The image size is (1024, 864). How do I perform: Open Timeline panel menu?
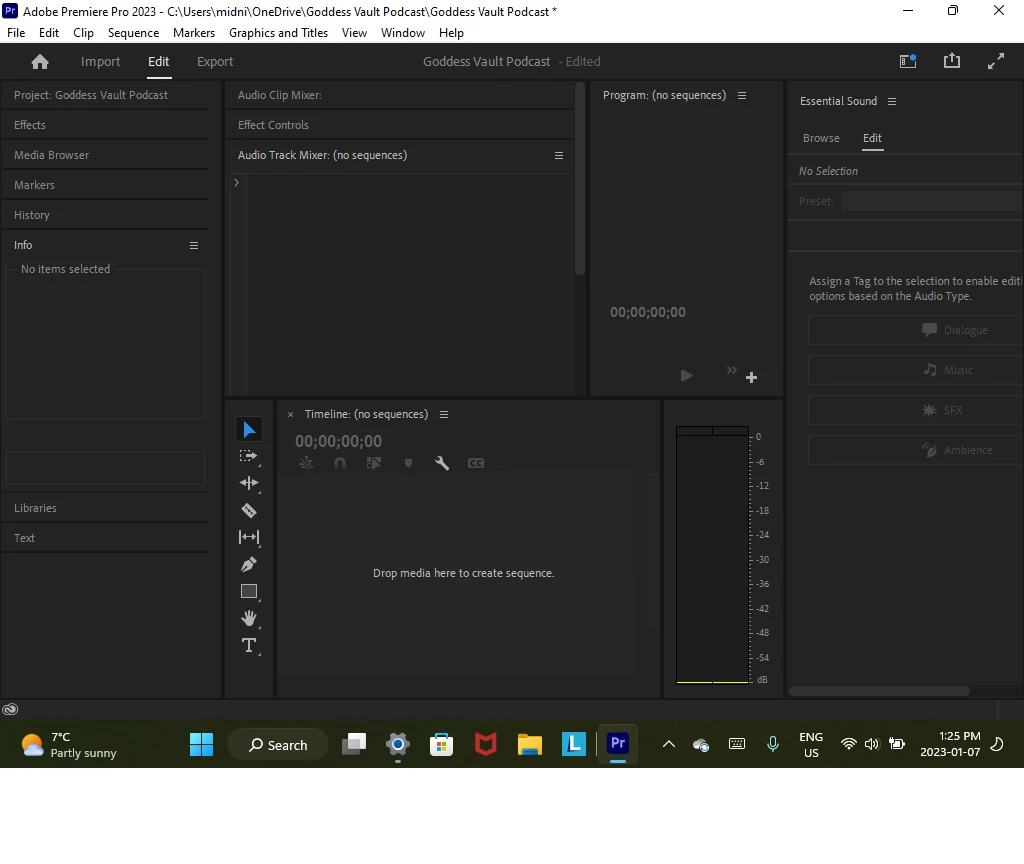tap(444, 415)
